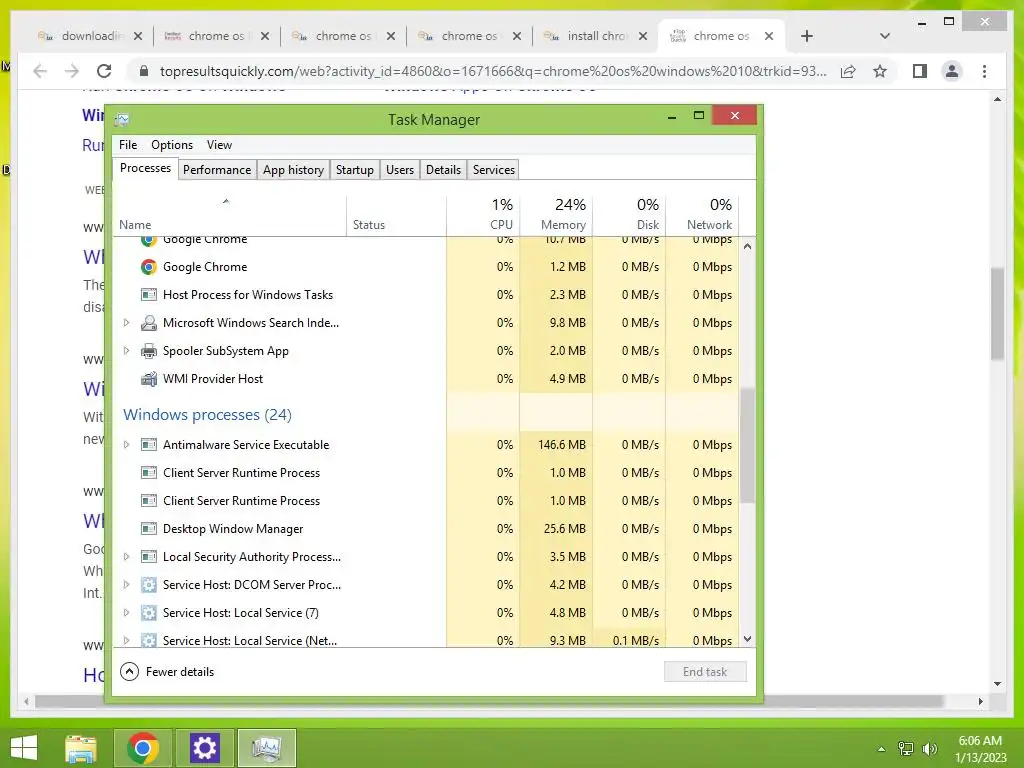Expand Local Security Authority Process
Viewport: 1024px width, 768px height.
(x=127, y=556)
